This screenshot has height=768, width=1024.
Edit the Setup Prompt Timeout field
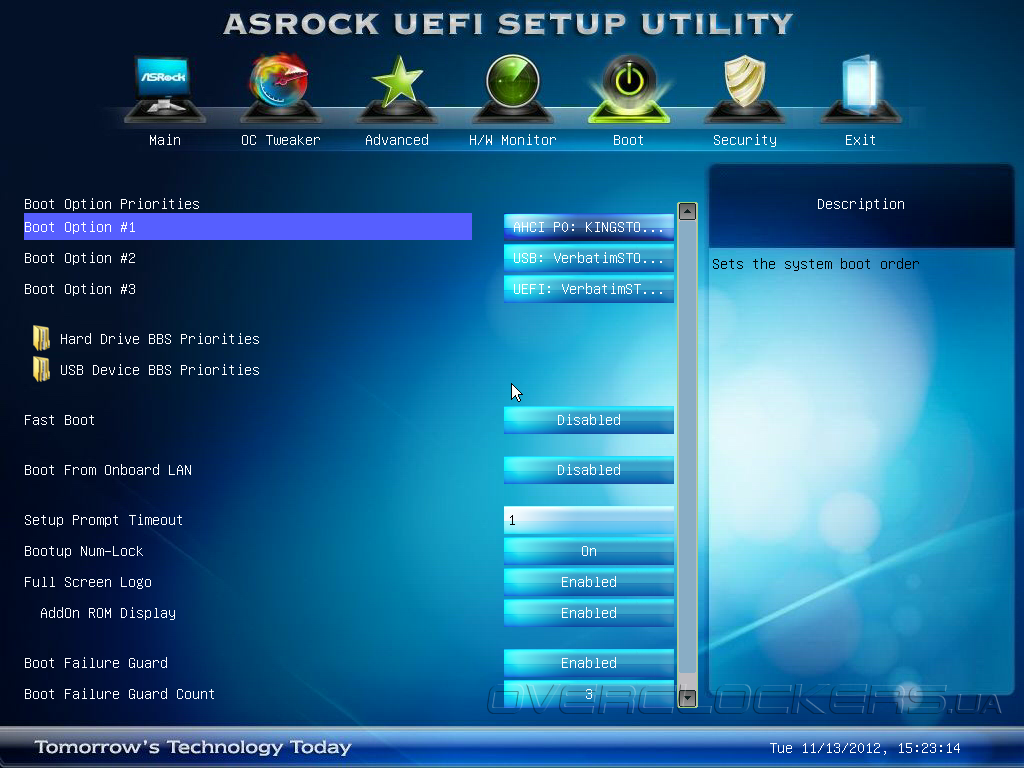pyautogui.click(x=588, y=520)
